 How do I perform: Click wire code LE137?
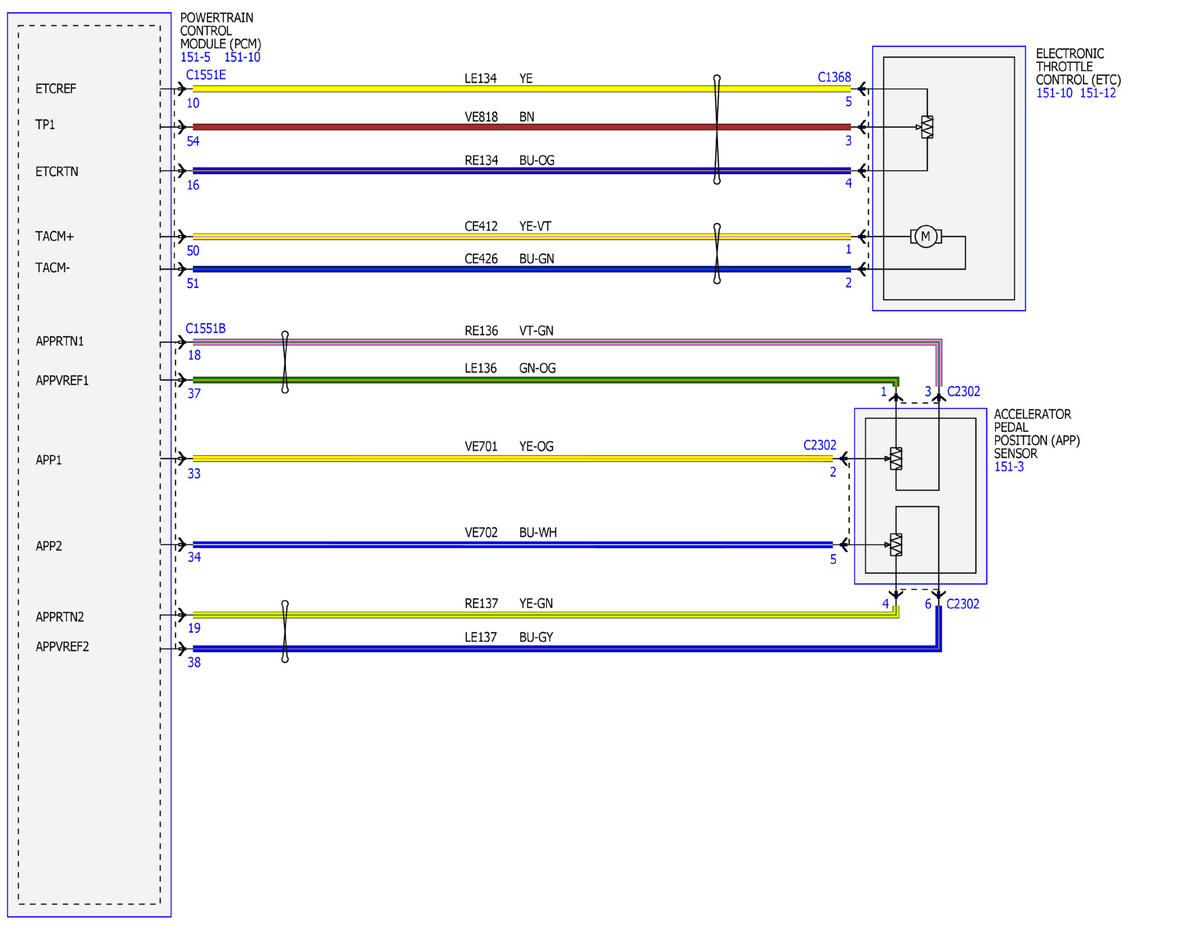click(481, 636)
